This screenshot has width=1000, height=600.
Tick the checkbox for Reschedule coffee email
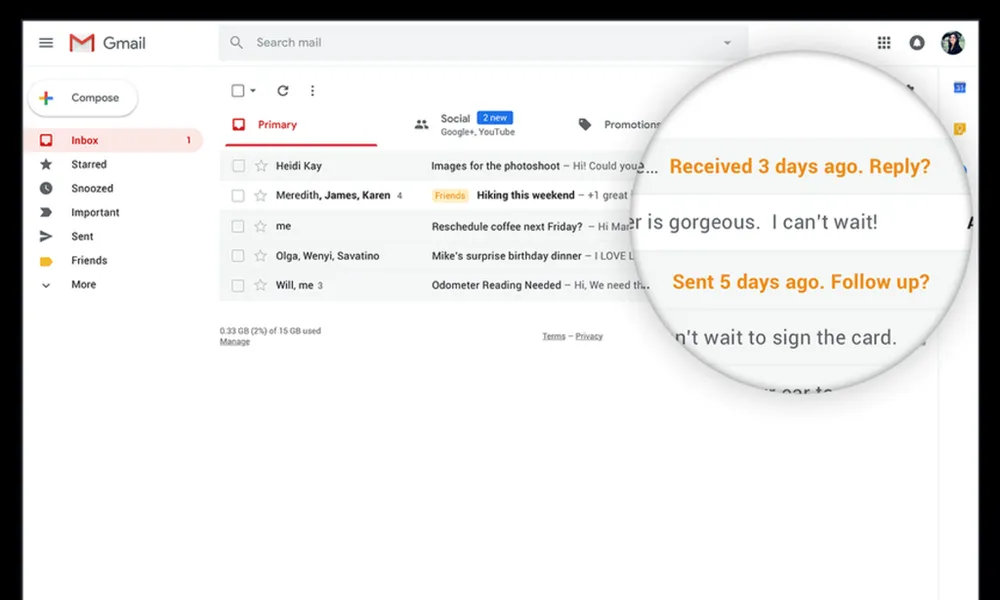coord(238,226)
